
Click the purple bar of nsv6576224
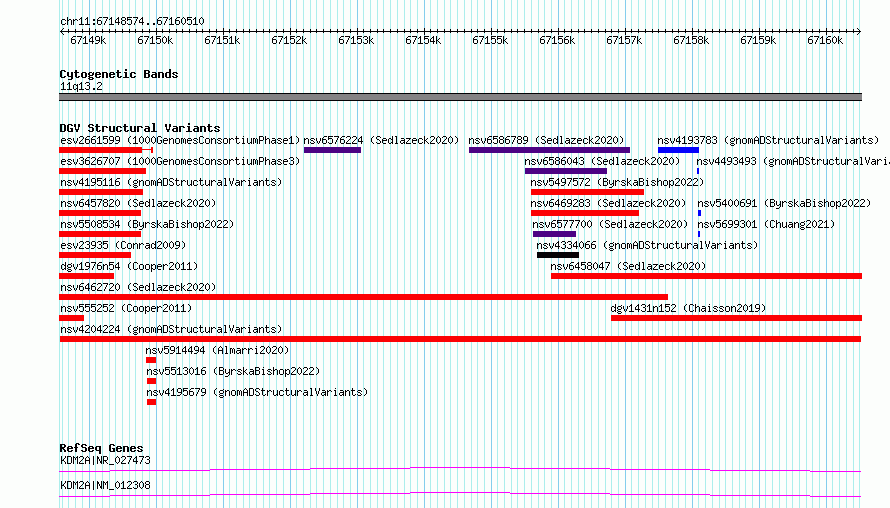(332, 150)
